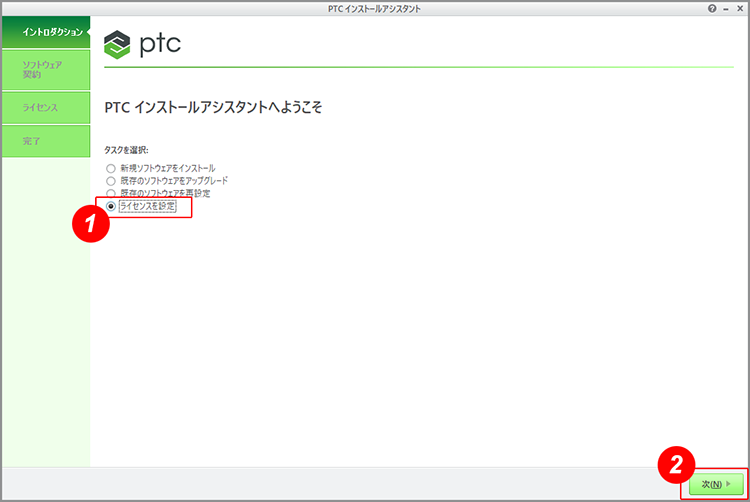The image size is (750, 502).
Task: Choose 既存のソフトウェアをアップグレード radio option
Action: [111, 181]
